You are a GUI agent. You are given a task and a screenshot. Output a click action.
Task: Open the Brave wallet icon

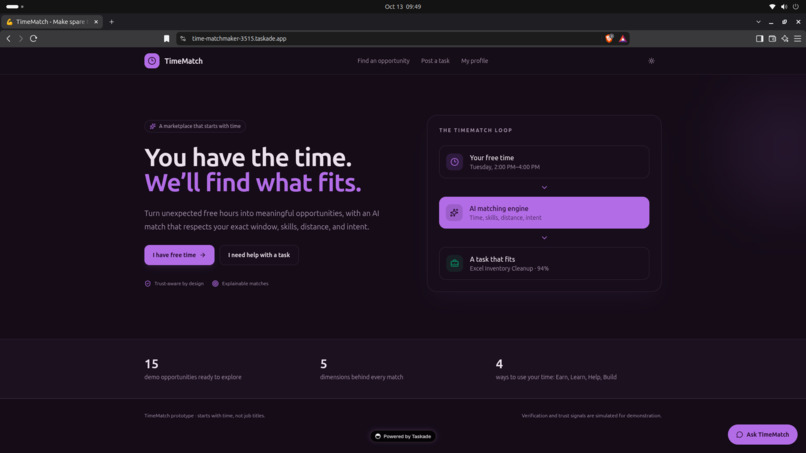click(772, 39)
